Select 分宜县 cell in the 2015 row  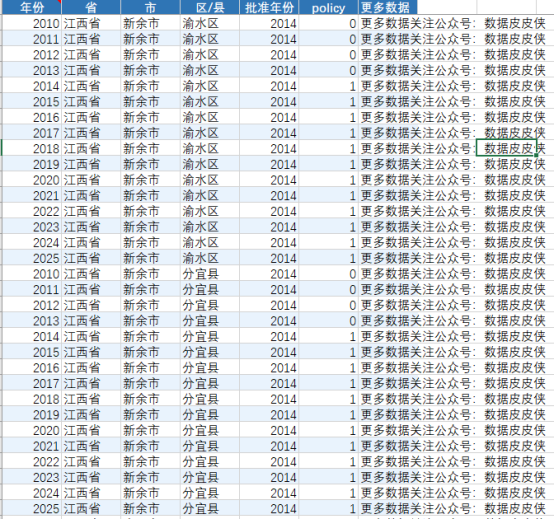pyautogui.click(x=210, y=352)
